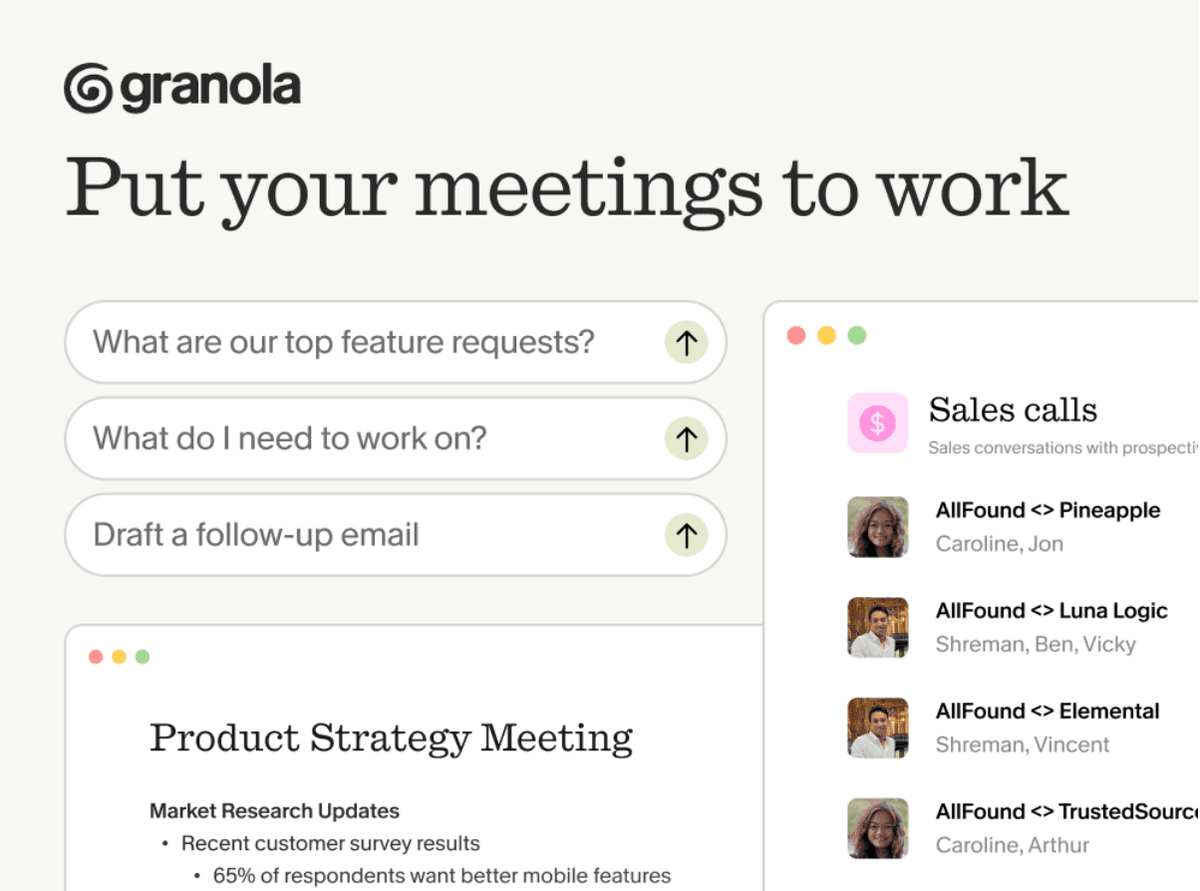Click the Product Strategy Meeting title
Screen dimensions: 1200x891
[x=391, y=738]
